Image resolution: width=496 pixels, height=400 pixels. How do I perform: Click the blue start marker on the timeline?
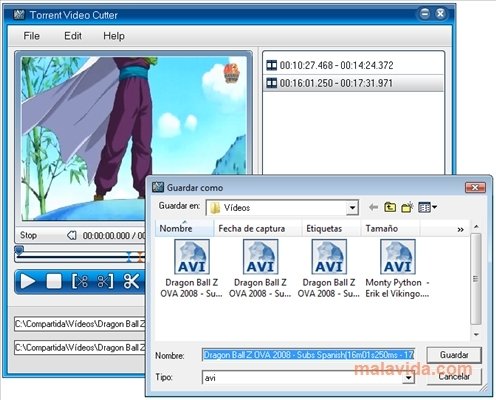tap(129, 257)
